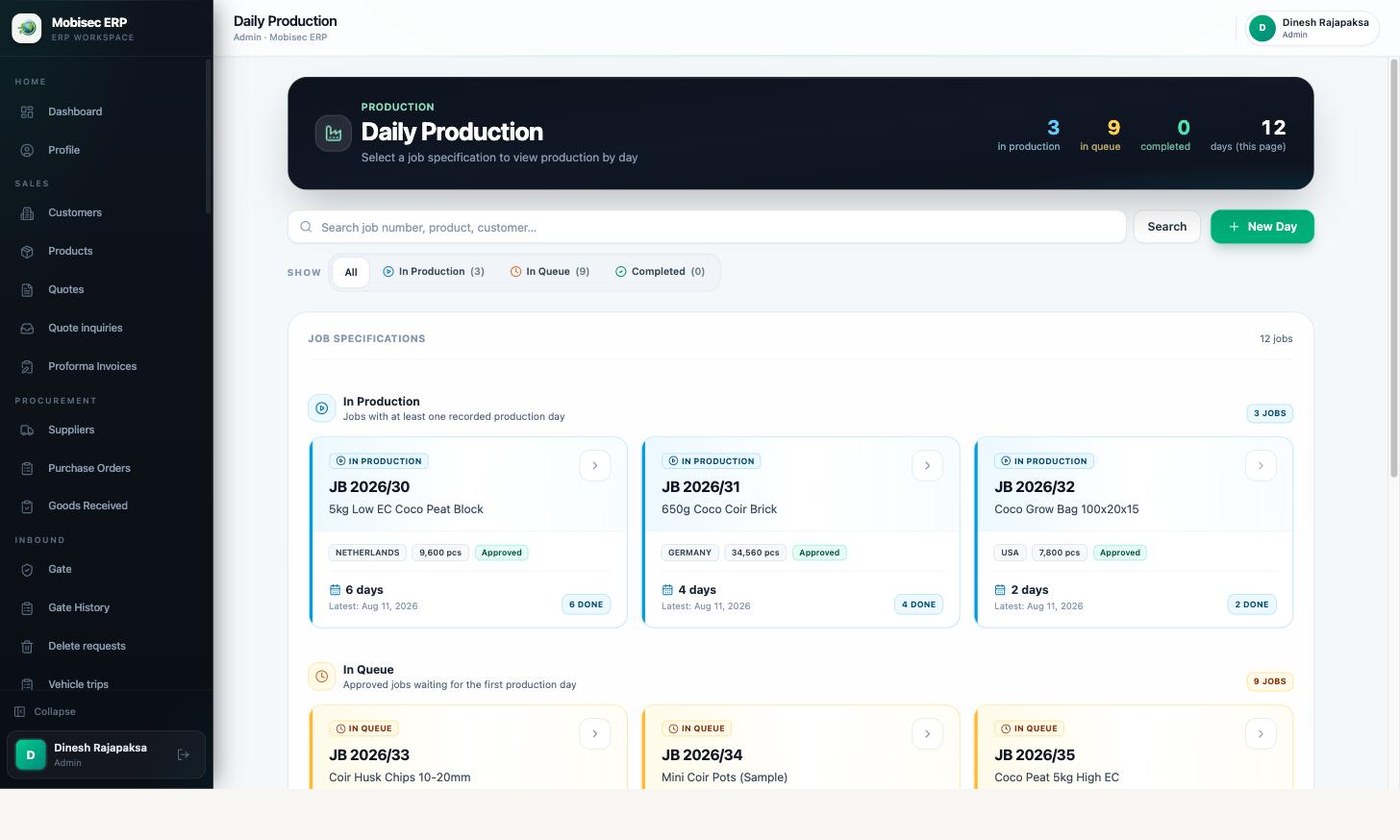1400x840 pixels.
Task: Click the 3 JOBS badge
Action: click(1270, 413)
